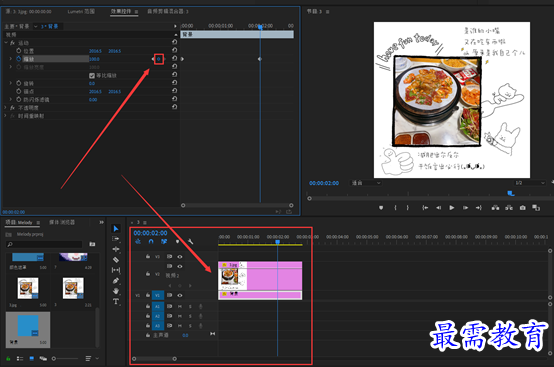Image resolution: width=554 pixels, height=367 pixels.
Task: Select the Ripple Edit tool
Action: pyautogui.click(x=116, y=249)
